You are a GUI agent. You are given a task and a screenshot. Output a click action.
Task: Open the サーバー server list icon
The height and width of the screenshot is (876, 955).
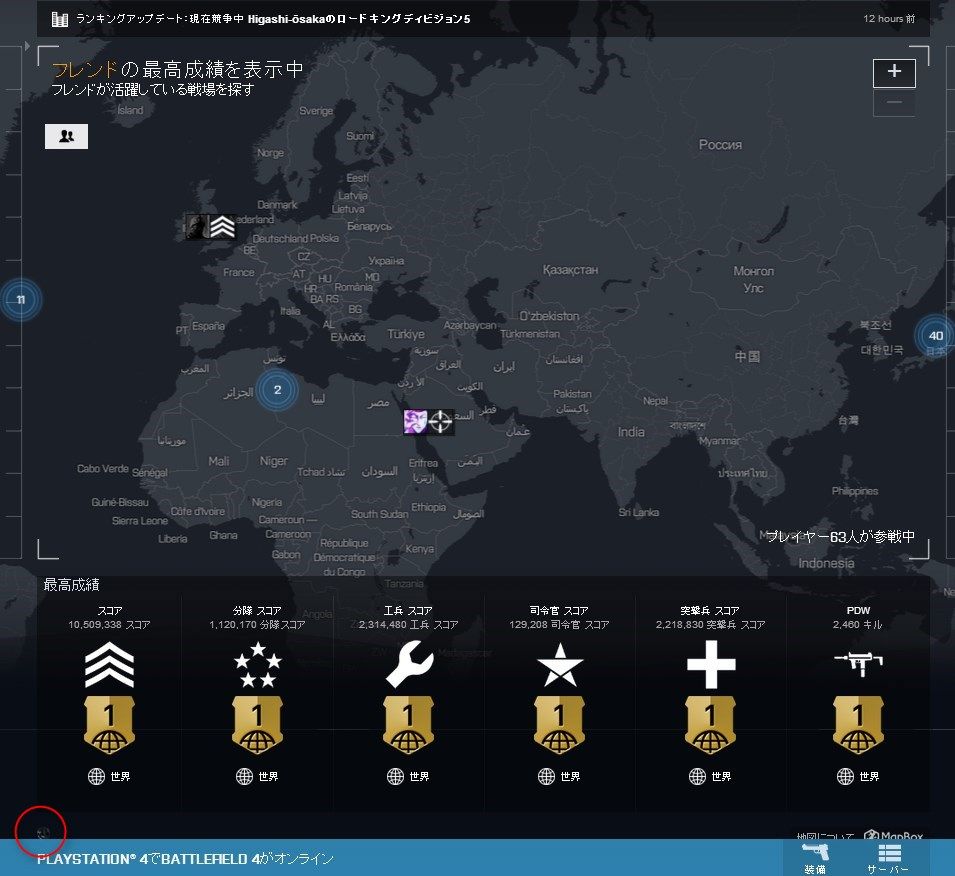889,858
